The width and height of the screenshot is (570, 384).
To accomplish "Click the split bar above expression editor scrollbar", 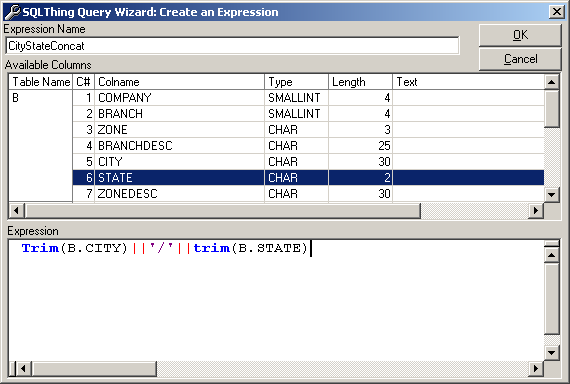I will tap(551, 243).
